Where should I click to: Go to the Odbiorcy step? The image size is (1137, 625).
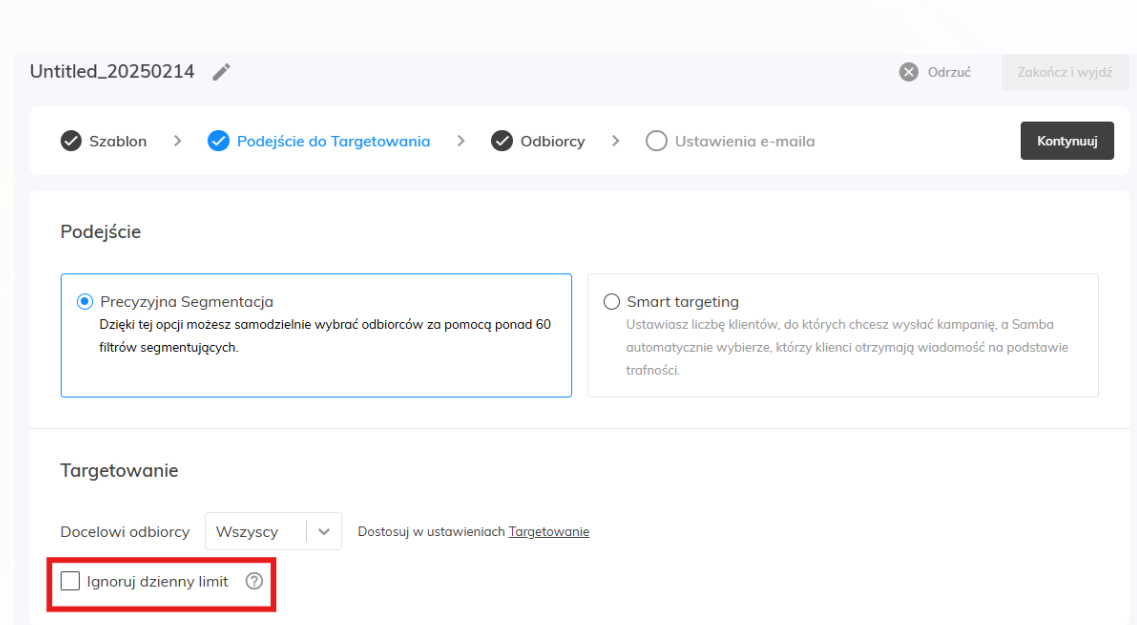click(553, 141)
